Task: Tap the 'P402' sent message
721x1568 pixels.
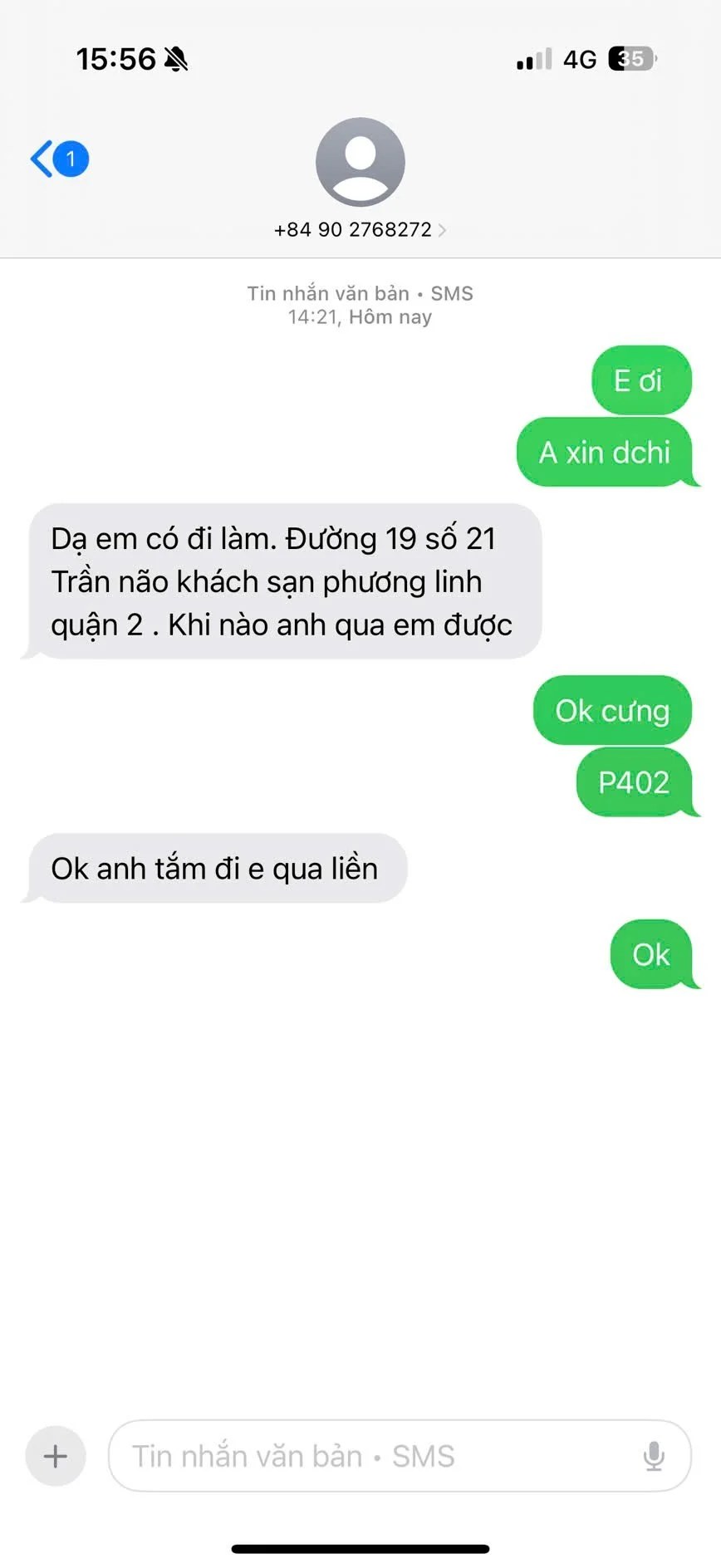Action: [636, 782]
